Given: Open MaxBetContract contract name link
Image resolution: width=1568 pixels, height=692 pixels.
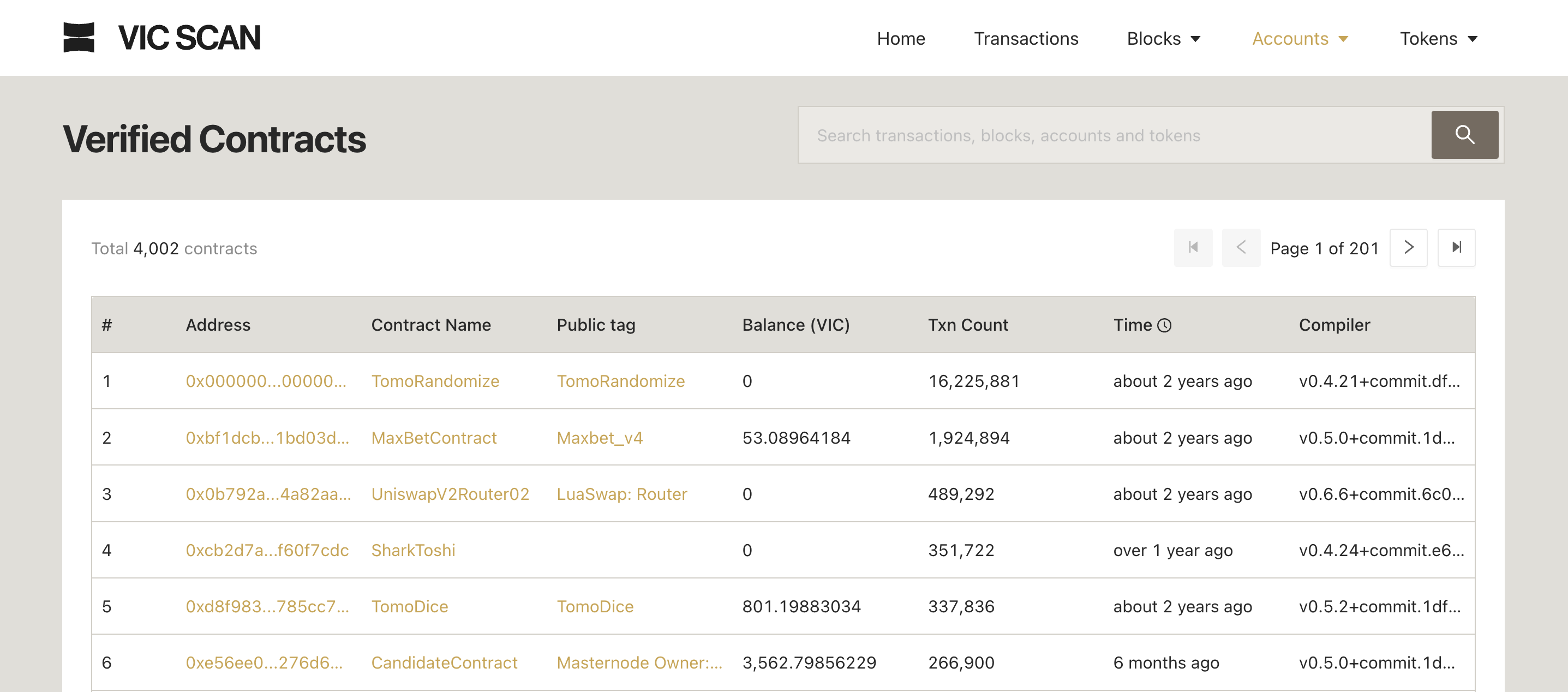Looking at the screenshot, I should 433,438.
